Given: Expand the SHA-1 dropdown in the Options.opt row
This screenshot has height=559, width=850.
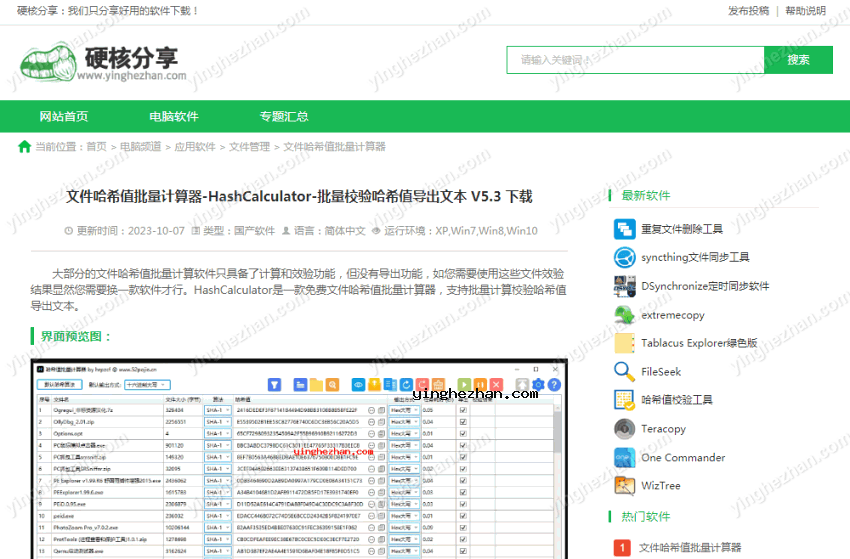Looking at the screenshot, I should [217, 434].
